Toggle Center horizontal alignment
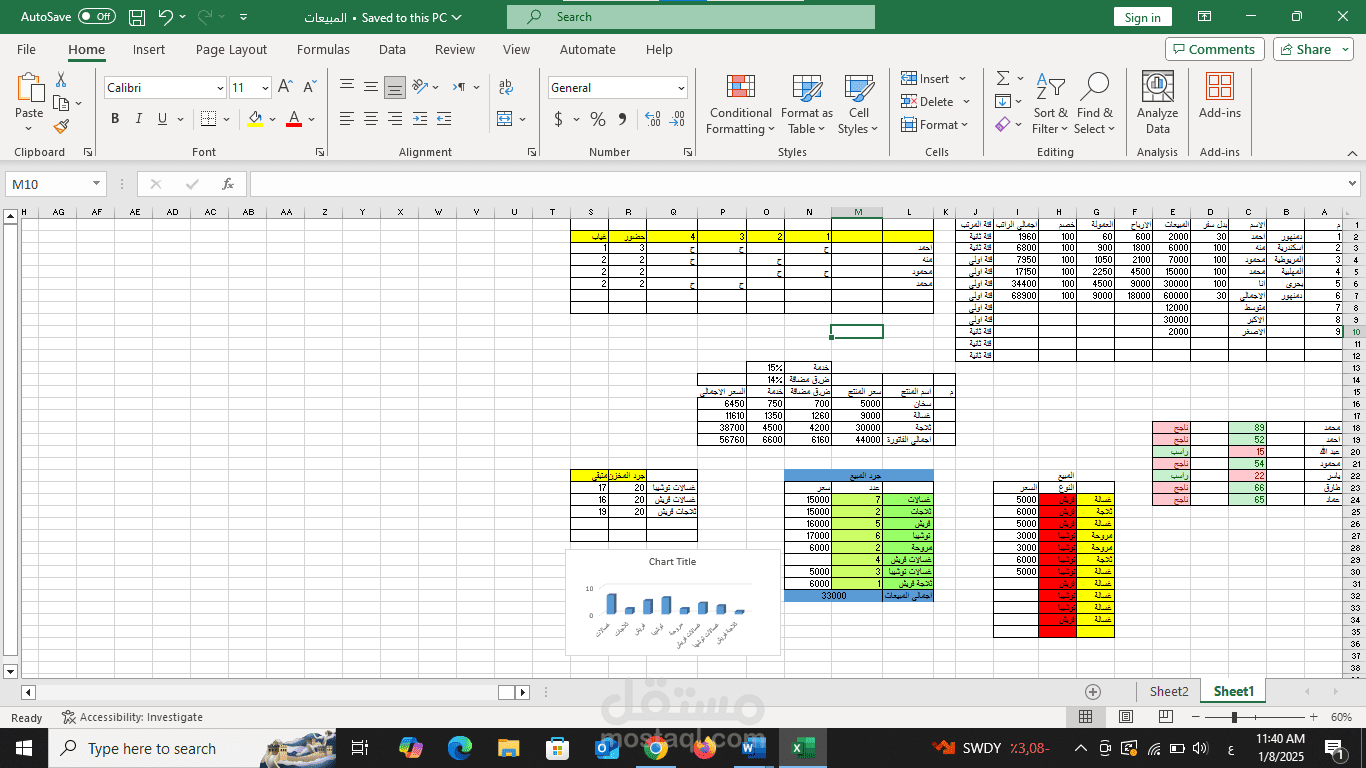 [371, 119]
